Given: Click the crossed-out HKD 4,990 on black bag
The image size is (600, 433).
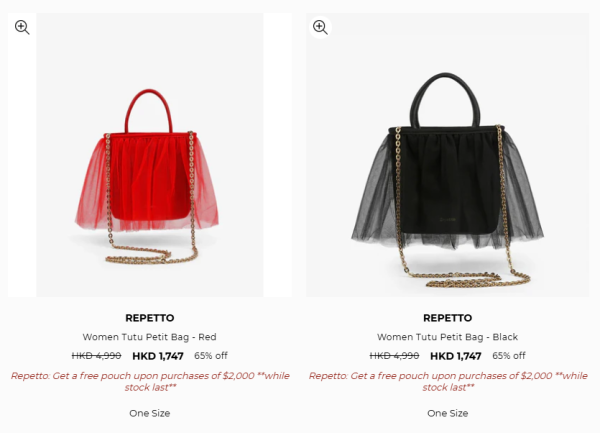Looking at the screenshot, I should click(395, 356).
